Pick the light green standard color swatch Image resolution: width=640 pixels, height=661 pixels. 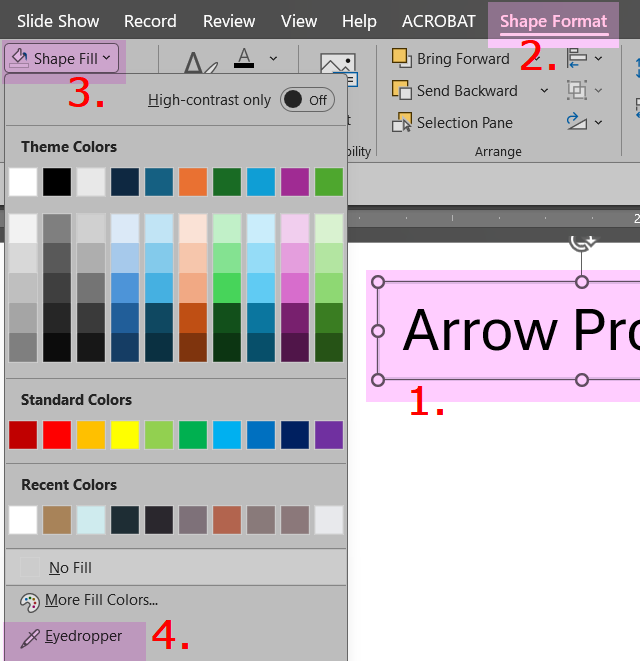(159, 435)
